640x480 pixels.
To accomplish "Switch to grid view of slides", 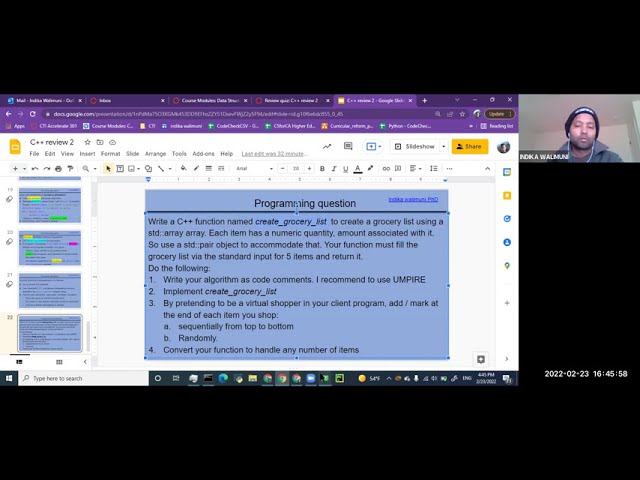I will pos(59,362).
